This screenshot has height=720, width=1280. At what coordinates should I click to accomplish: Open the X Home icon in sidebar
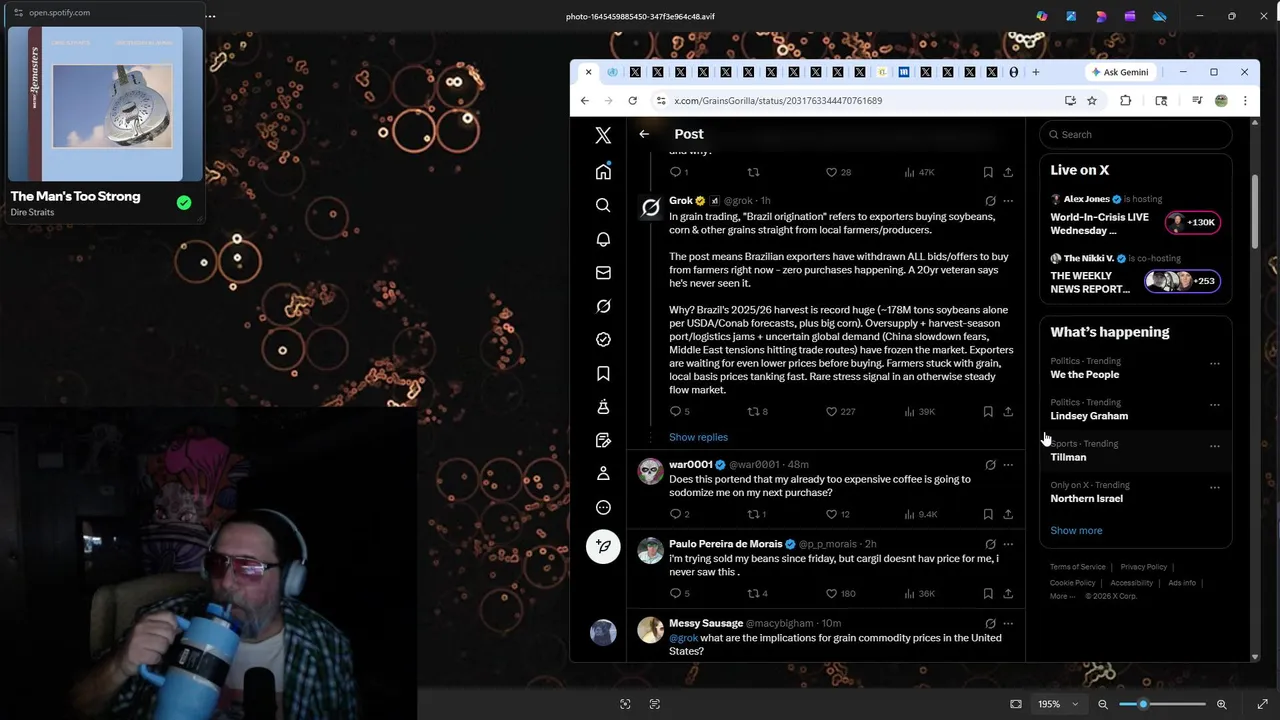coord(603,172)
